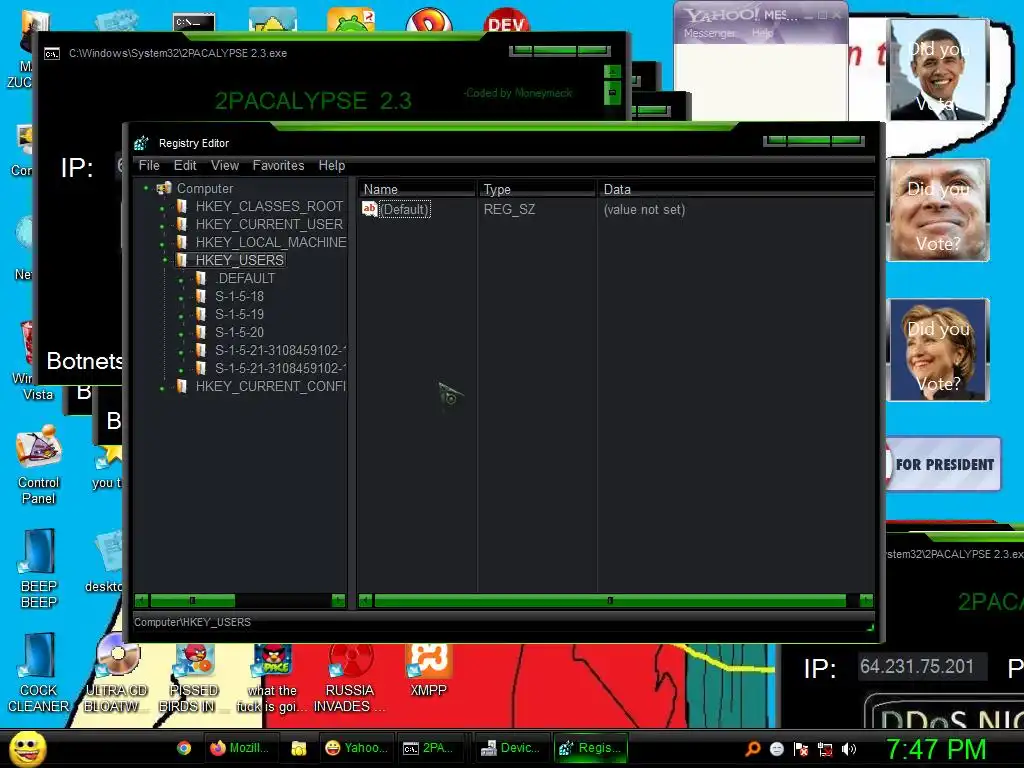Image resolution: width=1024 pixels, height=768 pixels.
Task: Click the Type column header
Action: point(537,189)
